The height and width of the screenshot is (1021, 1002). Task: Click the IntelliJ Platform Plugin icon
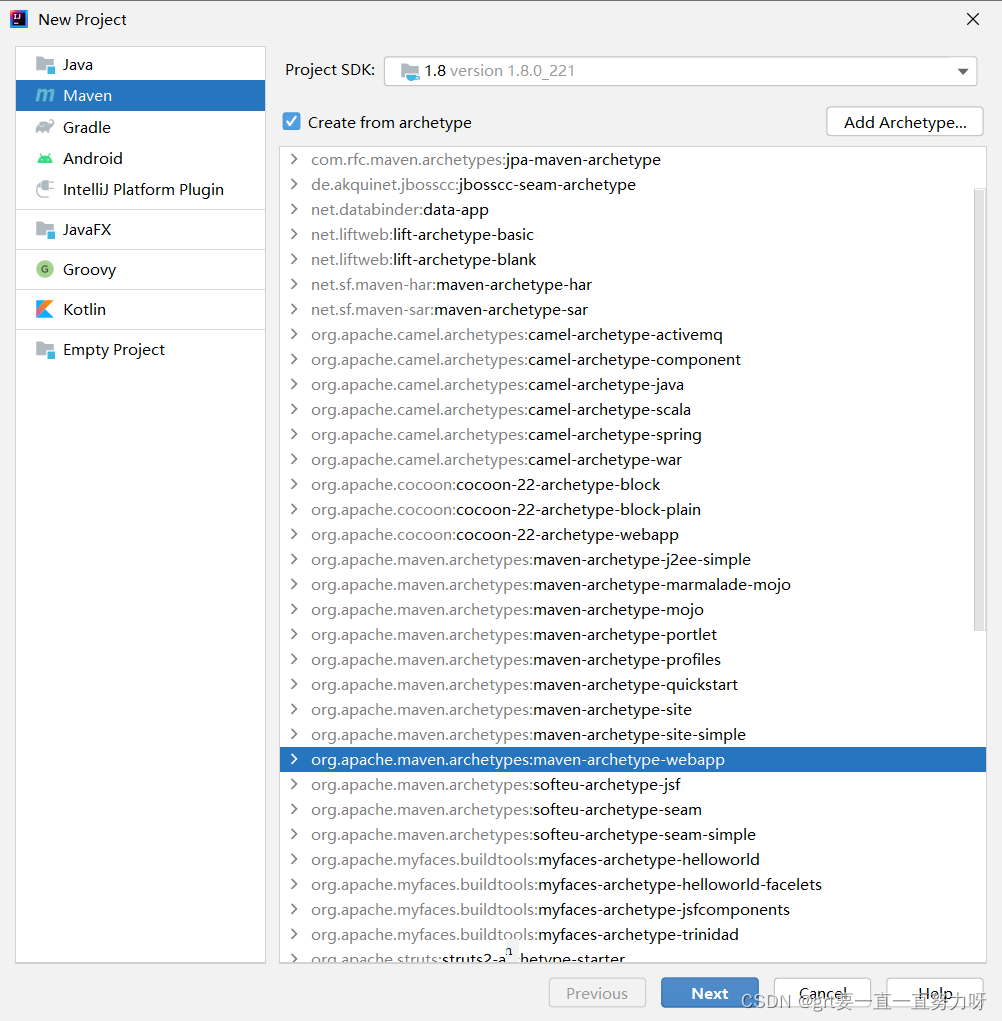45,189
